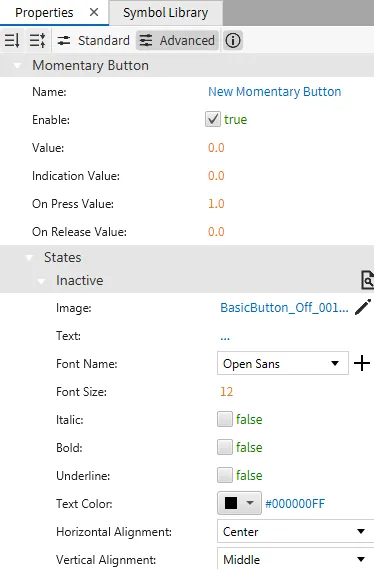Click the collapse all categories icon

point(12,40)
